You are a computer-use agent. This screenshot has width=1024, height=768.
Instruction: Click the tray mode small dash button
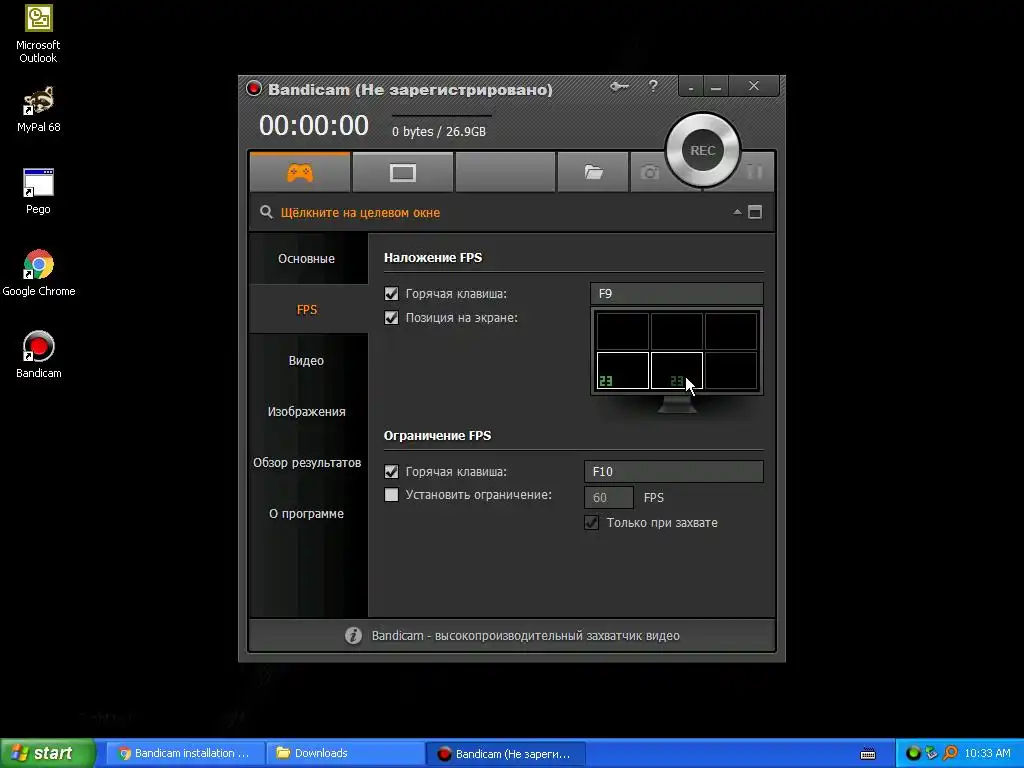[691, 87]
